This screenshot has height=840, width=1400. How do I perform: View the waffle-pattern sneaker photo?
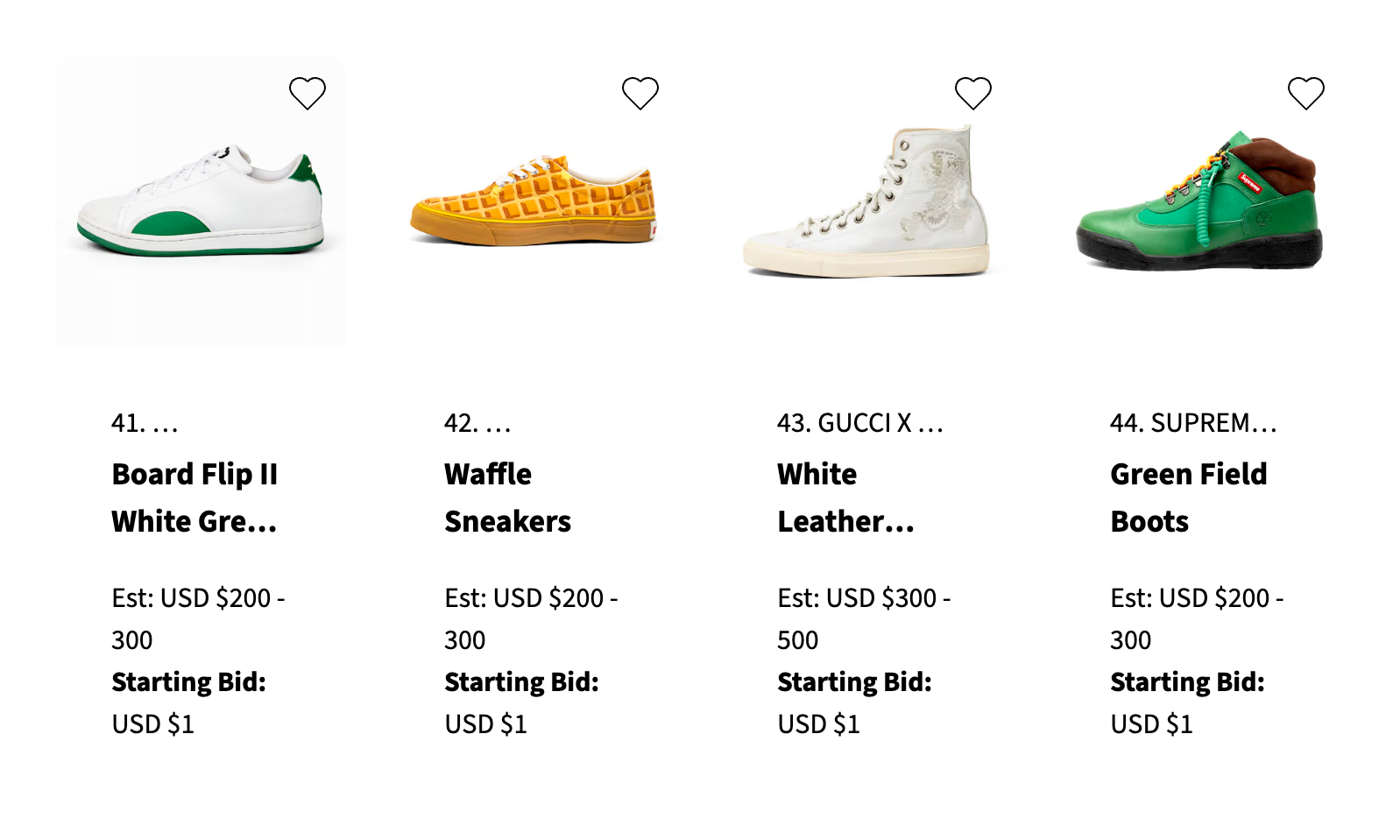point(533,202)
